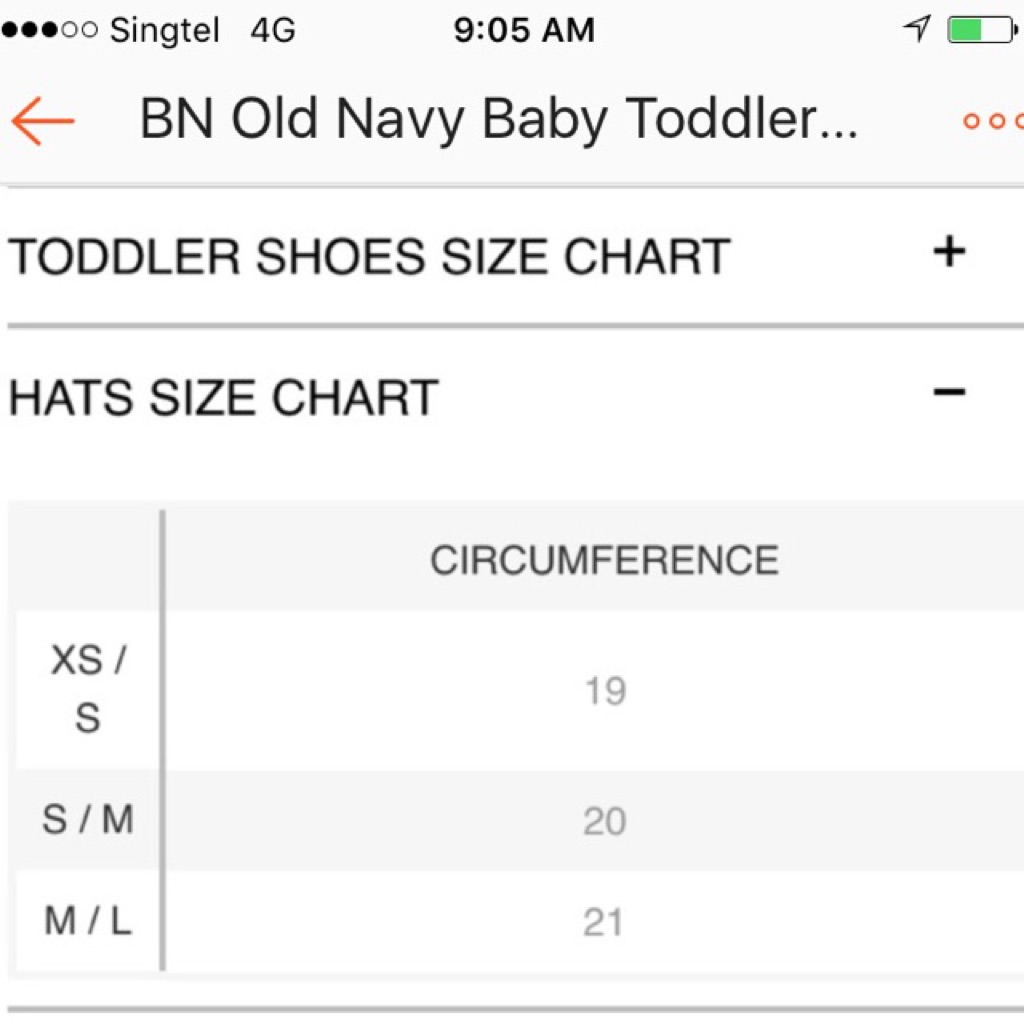Select the listing title BN Old Navy Baby Toddler
Screen dimensions: 1024x1024
[499, 120]
